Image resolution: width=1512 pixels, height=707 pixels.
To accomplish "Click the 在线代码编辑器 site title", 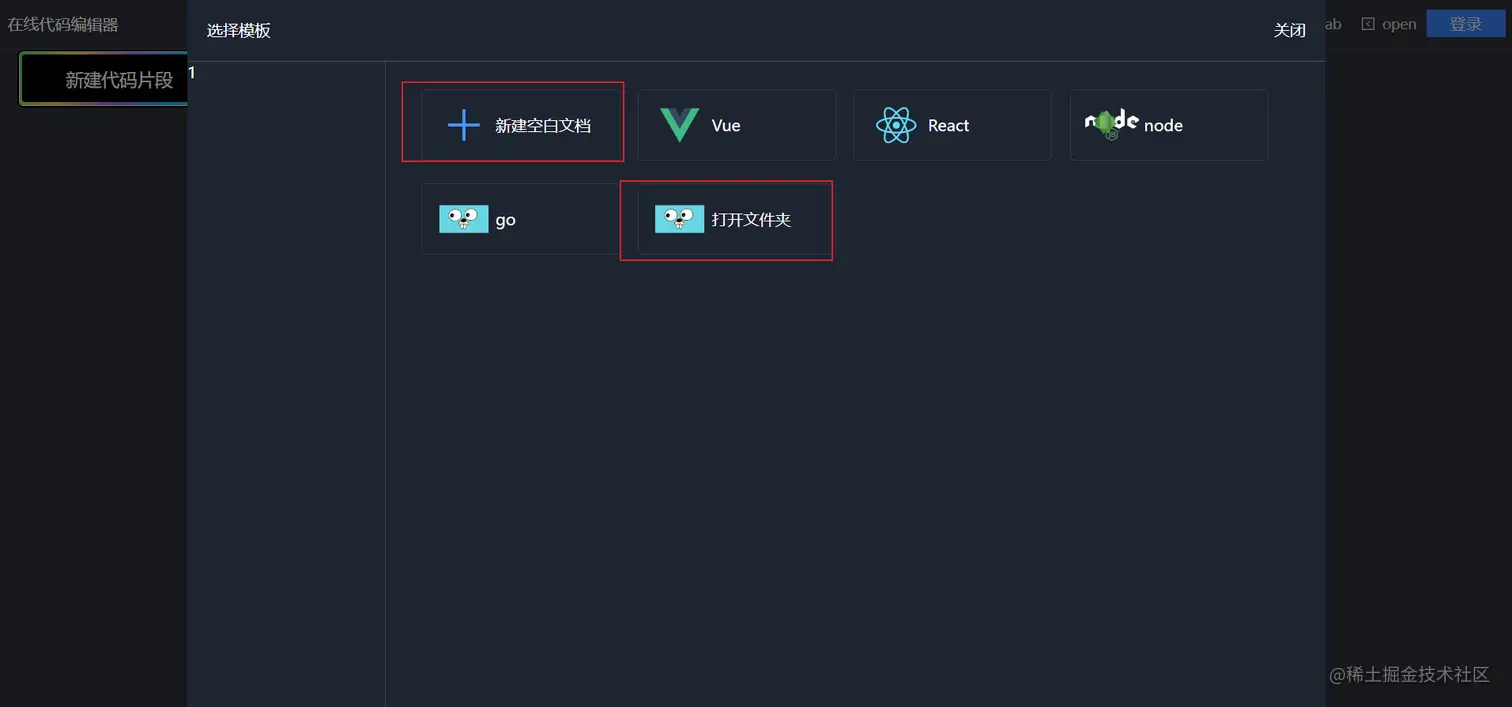I will pos(63,24).
